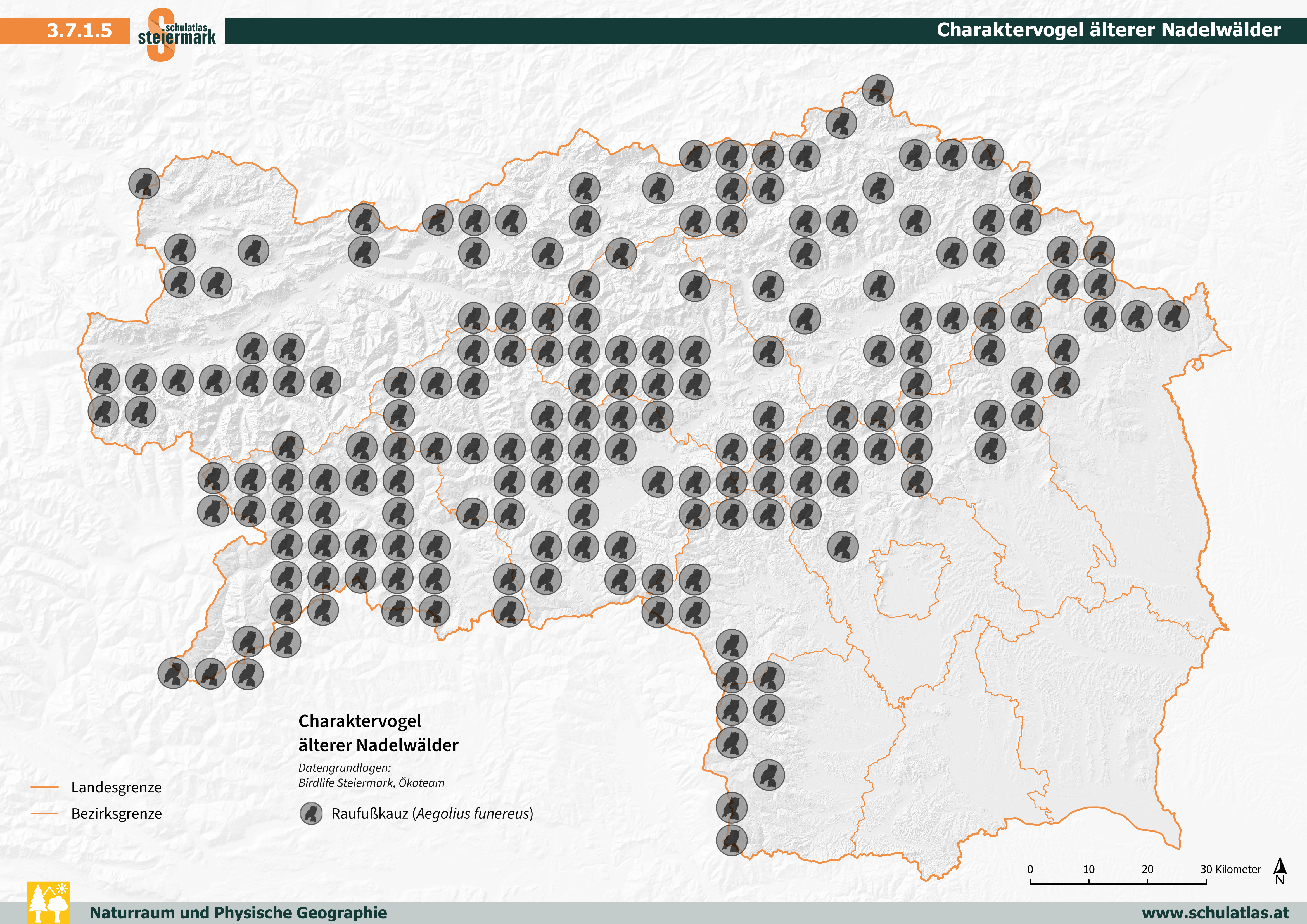Click the orange 3.7.1.5 number badge
Viewport: 1307px width, 924px height.
pyautogui.click(x=79, y=30)
